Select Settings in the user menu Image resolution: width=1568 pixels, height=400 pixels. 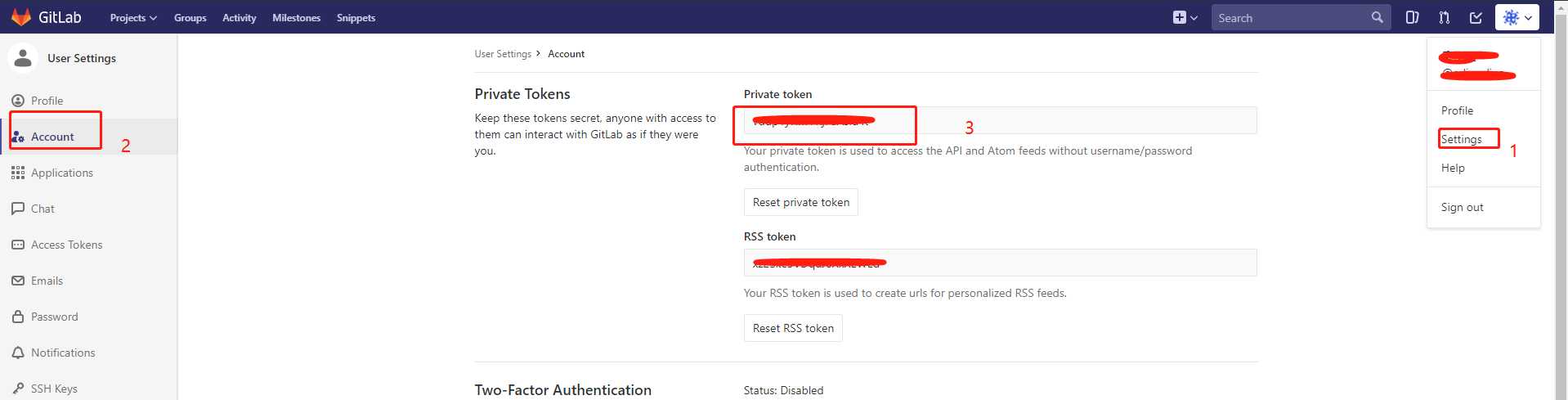click(1461, 139)
